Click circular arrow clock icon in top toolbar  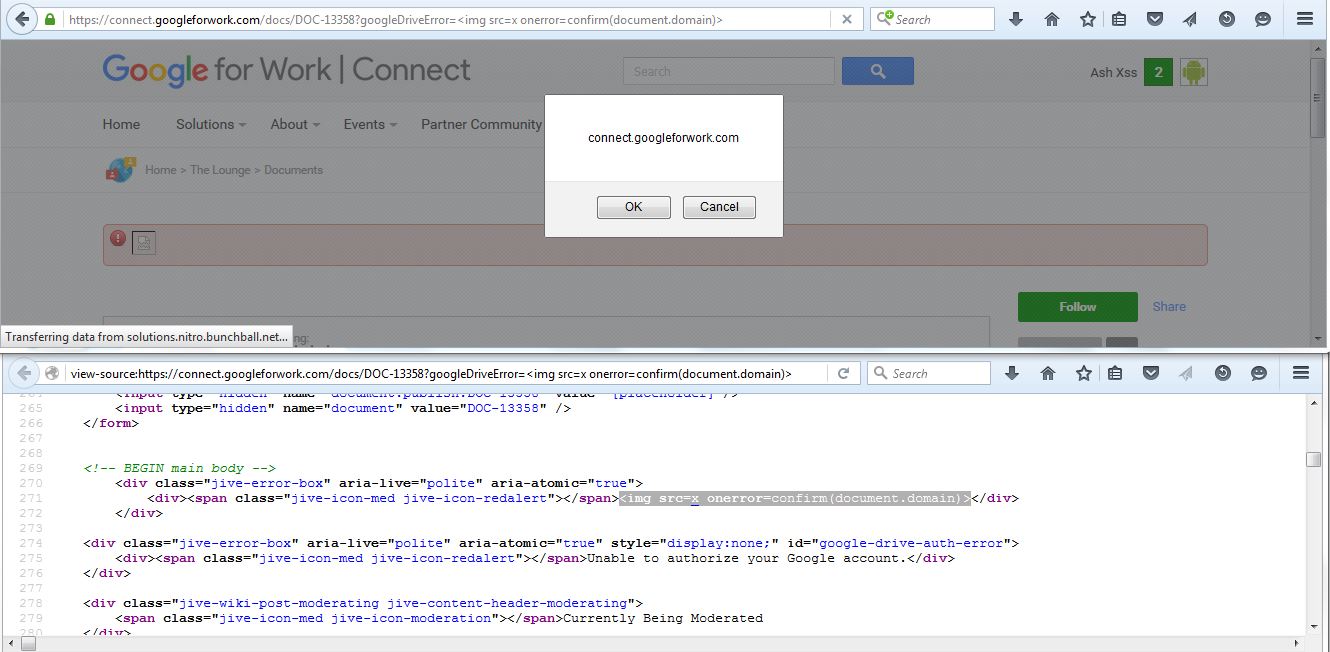coord(1227,19)
